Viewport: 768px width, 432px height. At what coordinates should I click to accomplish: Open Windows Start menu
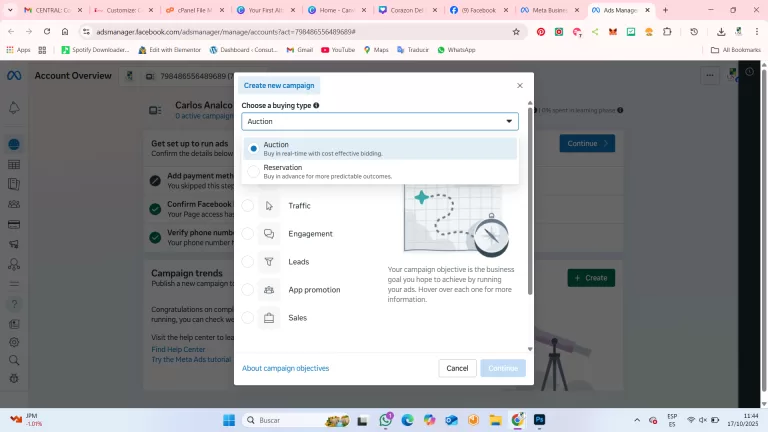[229, 420]
